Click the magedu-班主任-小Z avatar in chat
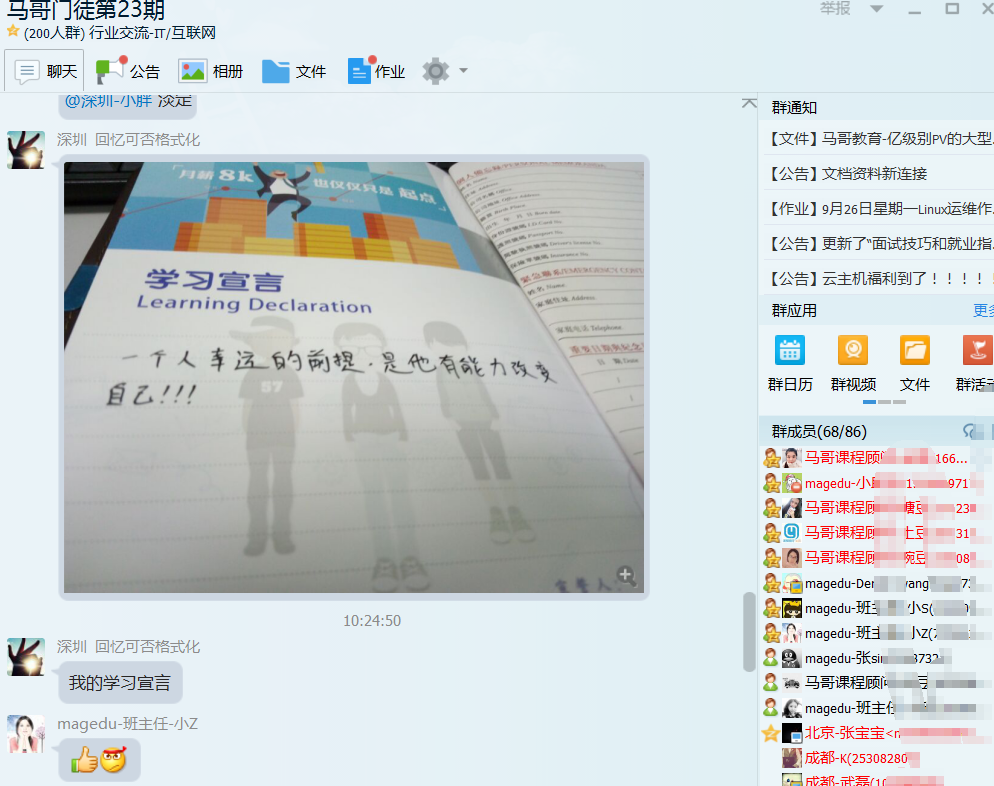Screen dimensions: 994x786 (26, 734)
